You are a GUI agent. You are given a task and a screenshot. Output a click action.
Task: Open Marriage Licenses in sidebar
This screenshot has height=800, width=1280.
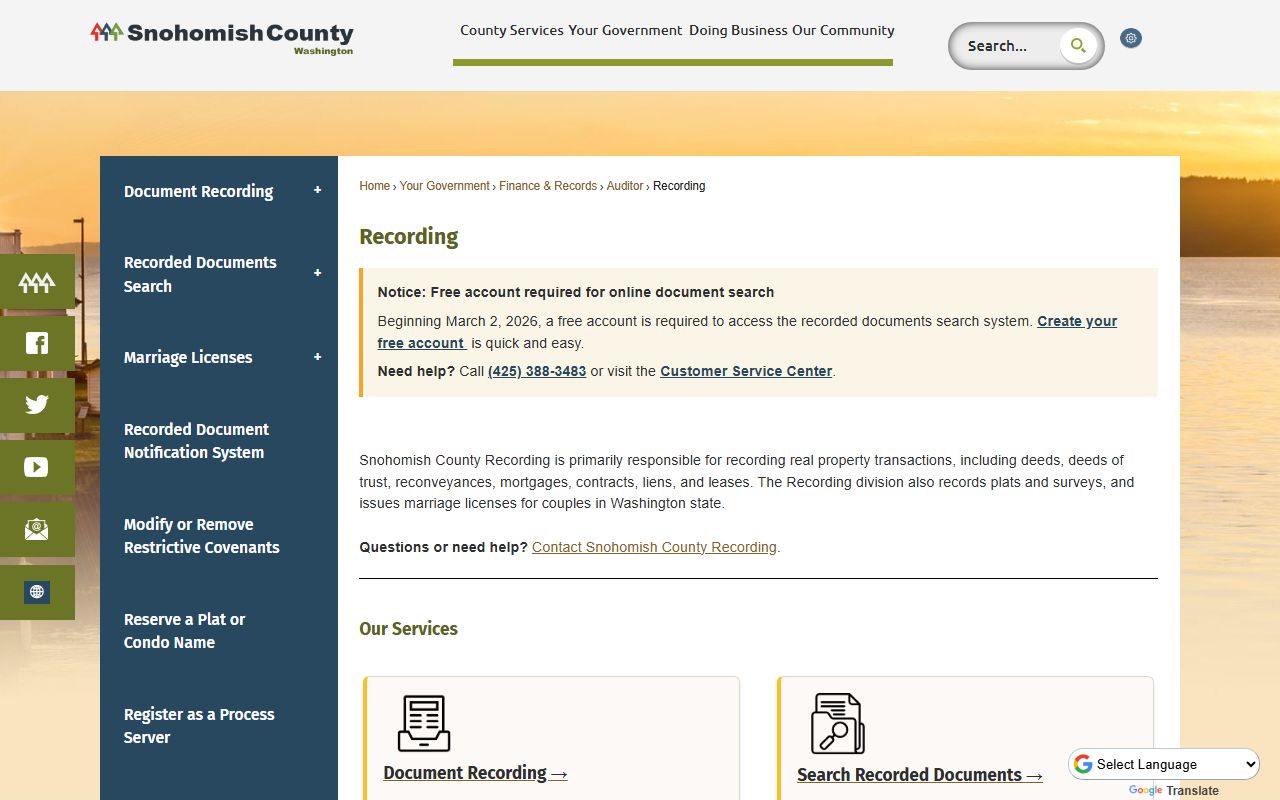[x=188, y=357]
